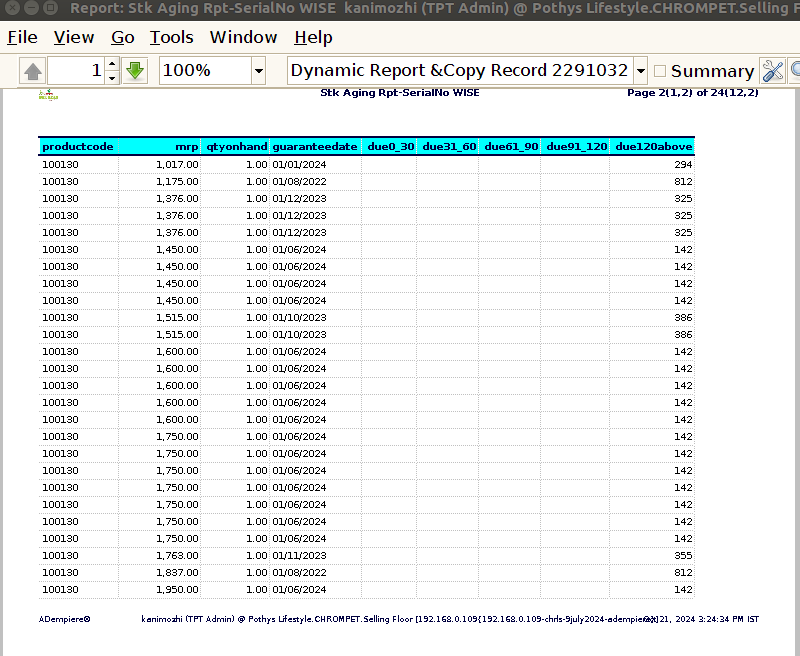Enable the Summary checkbox
Screen dimensions: 800x656
pyautogui.click(x=660, y=71)
